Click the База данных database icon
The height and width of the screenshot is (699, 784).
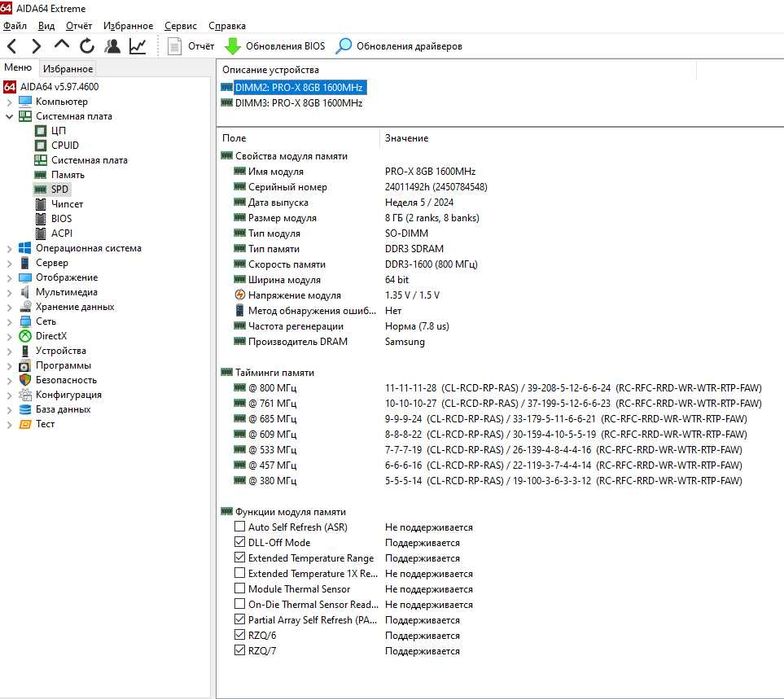[25, 410]
